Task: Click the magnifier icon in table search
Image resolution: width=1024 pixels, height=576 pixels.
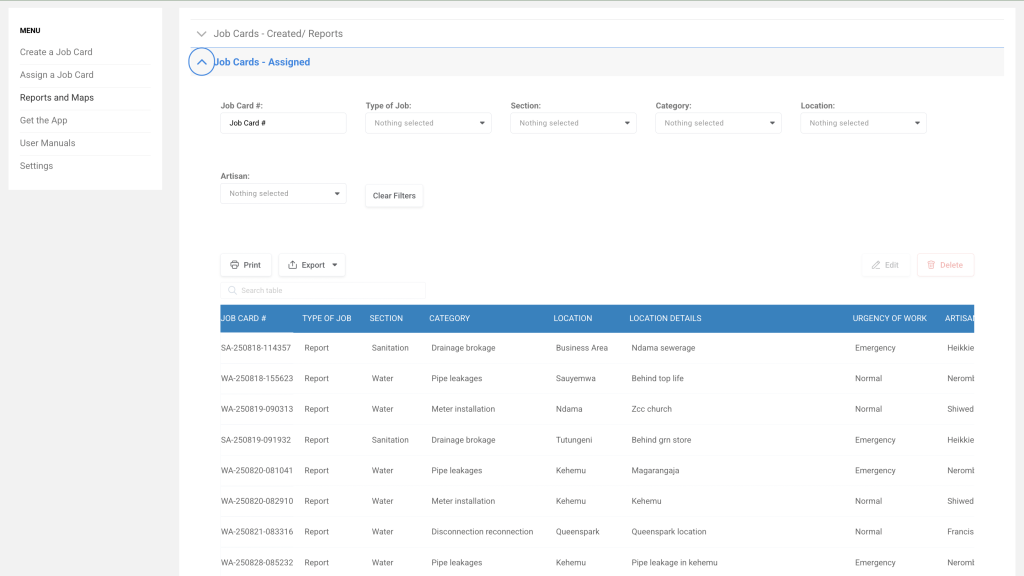Action: (x=232, y=291)
